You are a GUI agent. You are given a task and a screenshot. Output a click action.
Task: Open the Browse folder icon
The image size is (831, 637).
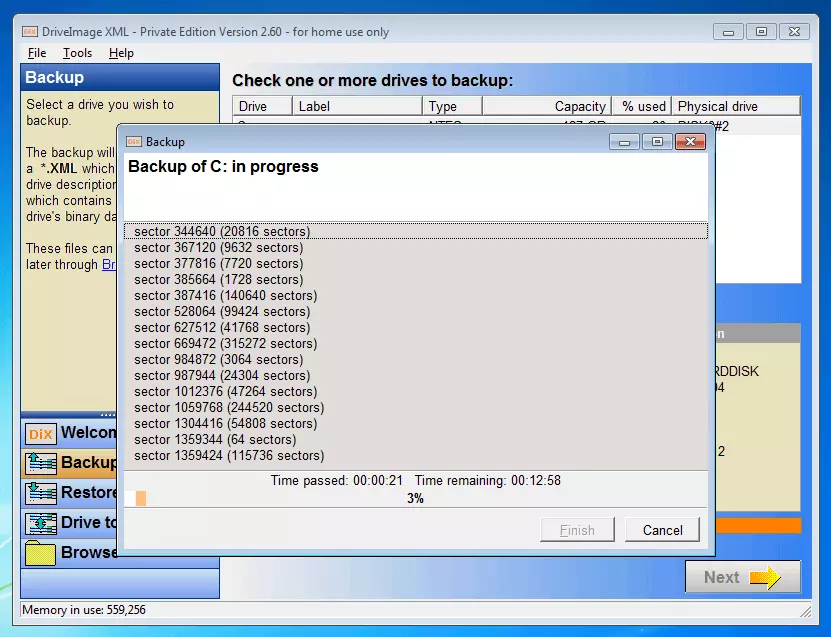click(x=41, y=553)
